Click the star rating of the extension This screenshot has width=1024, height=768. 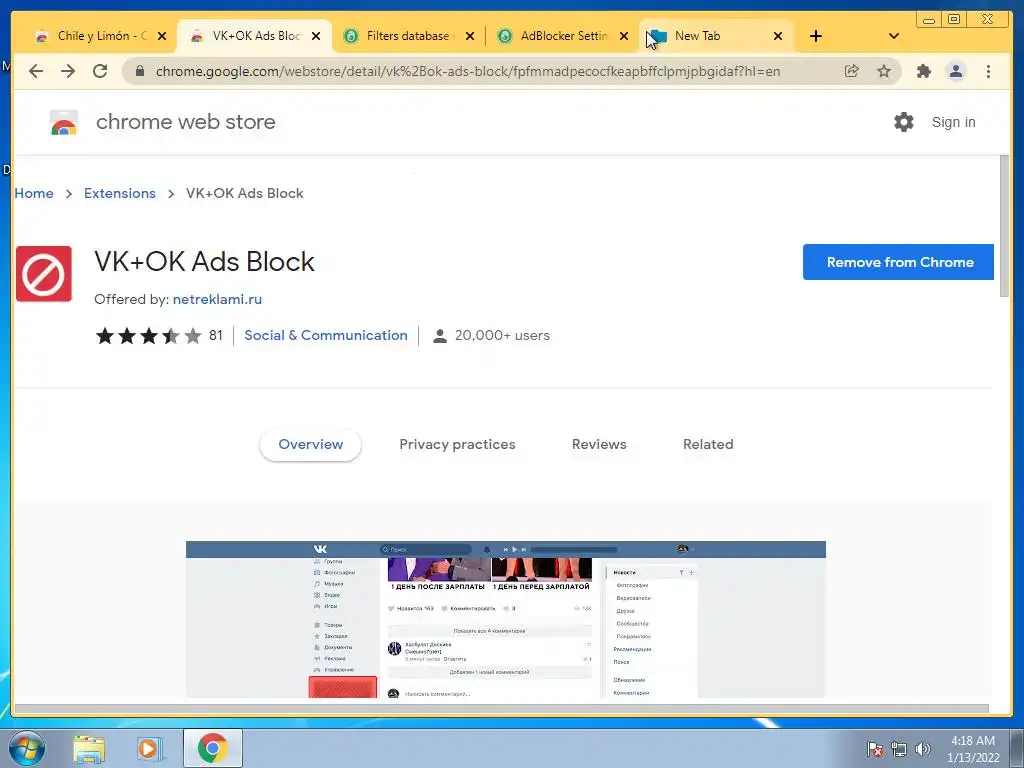coord(149,336)
